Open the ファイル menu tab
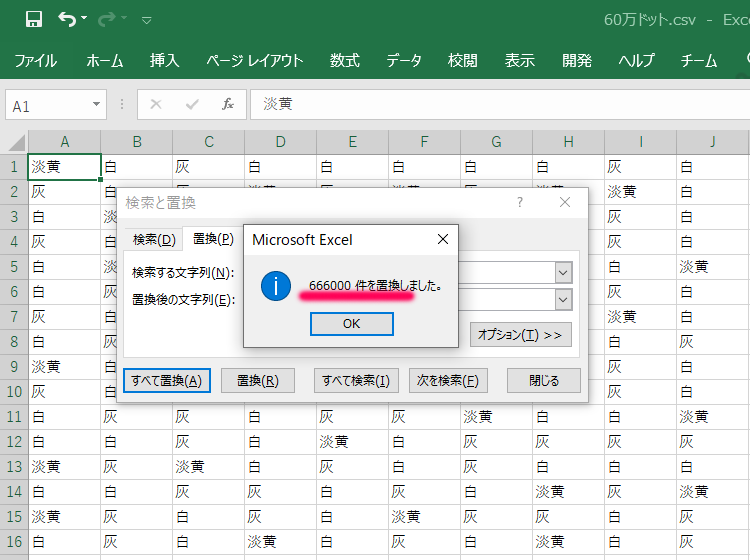 point(35,61)
